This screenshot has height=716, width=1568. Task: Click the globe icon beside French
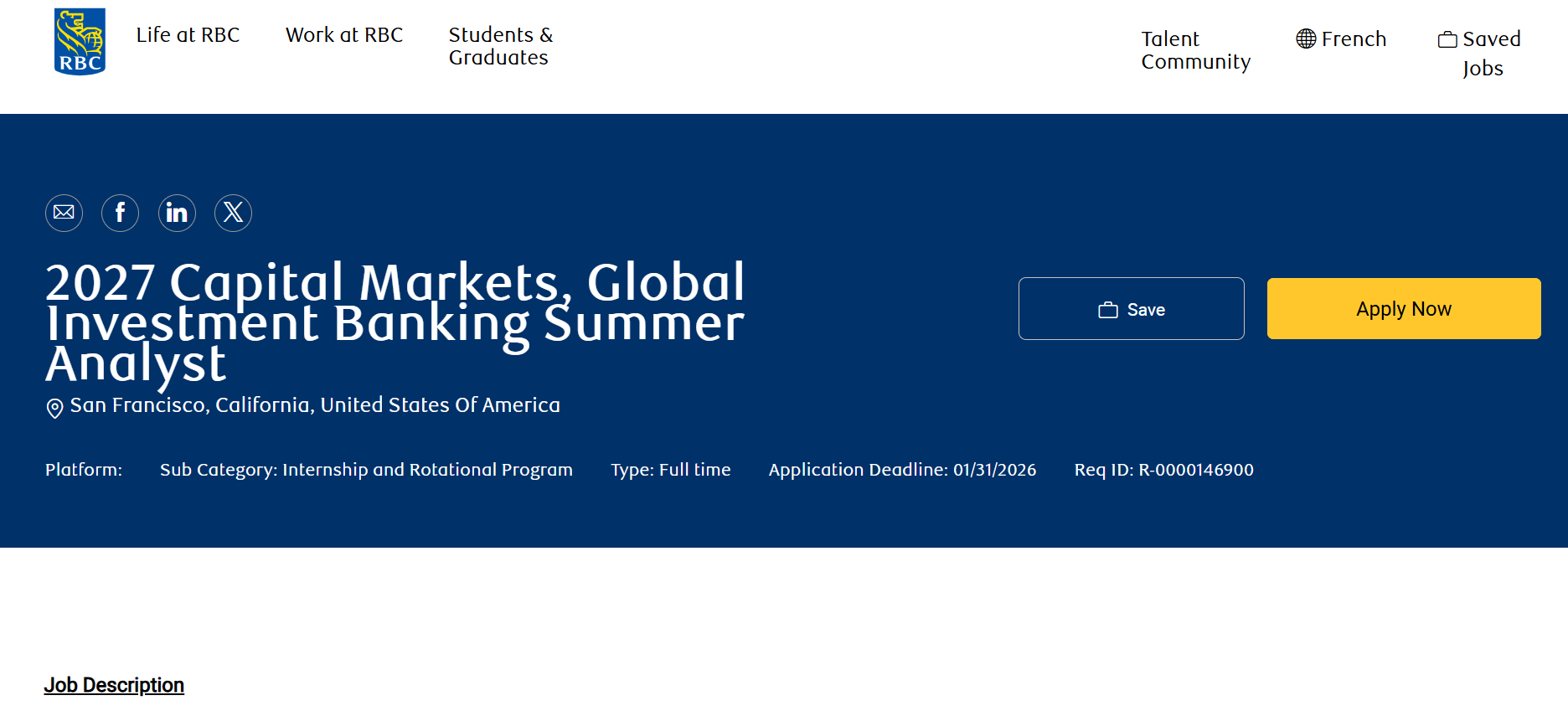click(x=1306, y=39)
